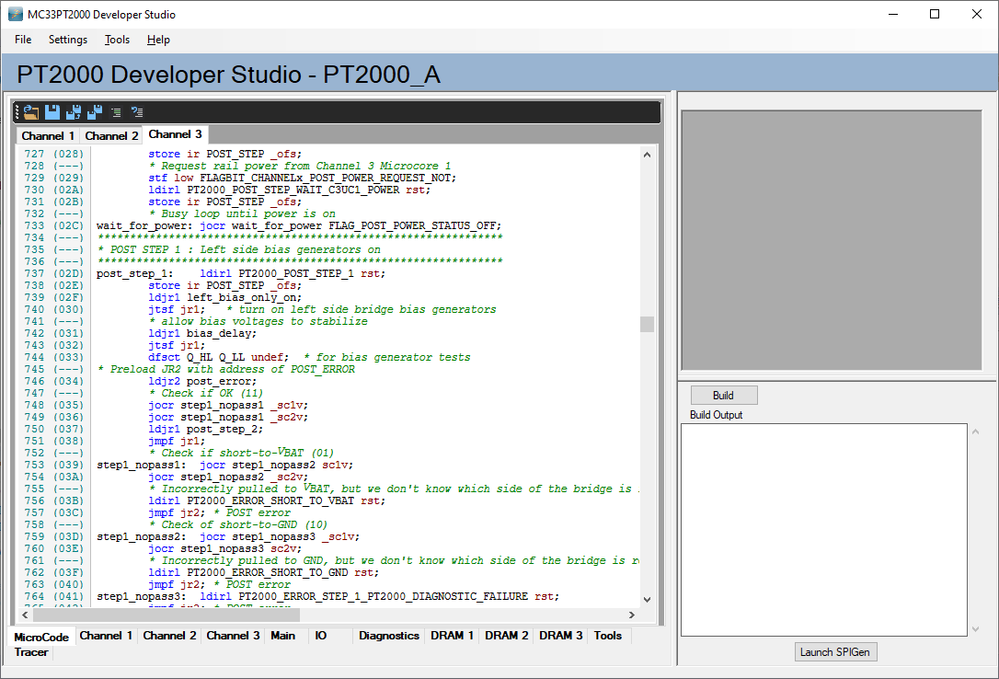Click comment '* Check if OK (11)'

click(x=206, y=394)
